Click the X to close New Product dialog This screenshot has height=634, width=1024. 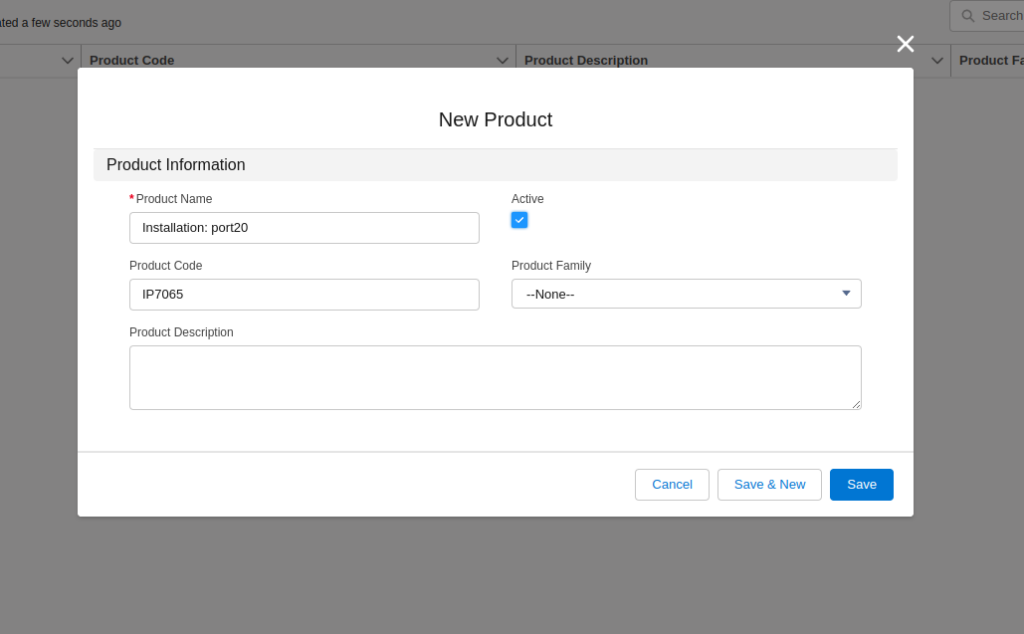coord(905,43)
